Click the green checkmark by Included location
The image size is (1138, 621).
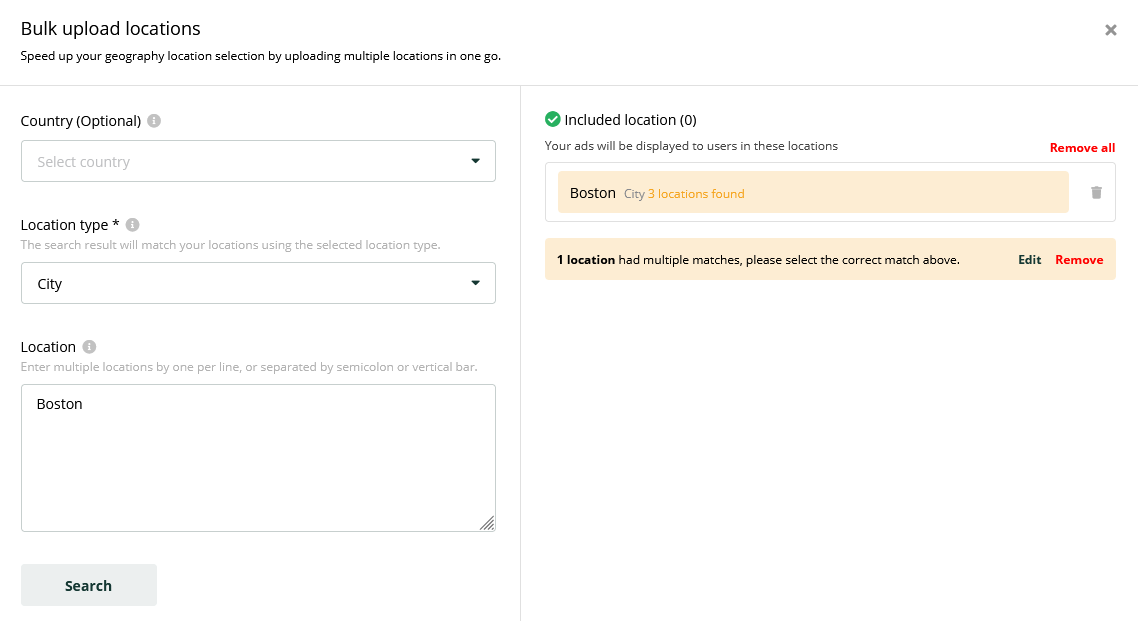[x=552, y=119]
